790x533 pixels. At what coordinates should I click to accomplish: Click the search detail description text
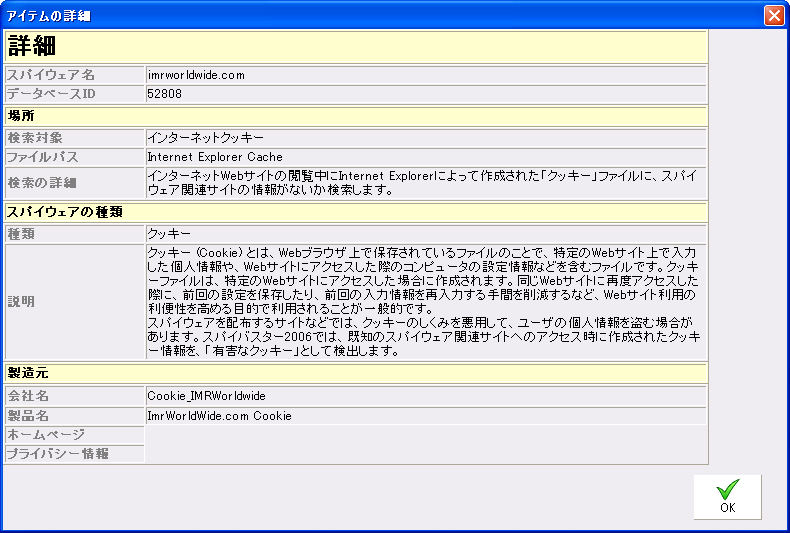point(422,182)
